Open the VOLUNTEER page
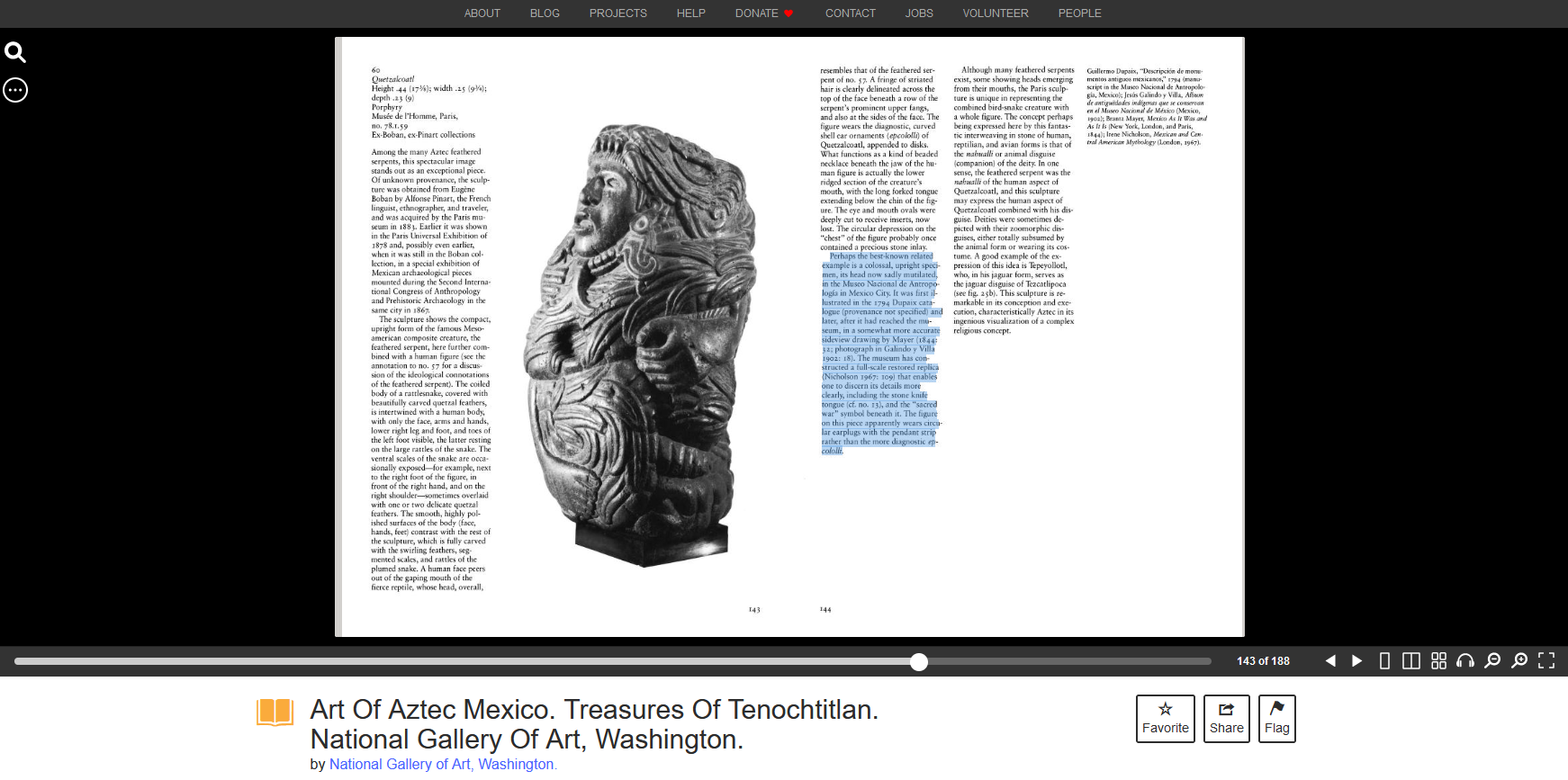This screenshot has height=780, width=1568. [995, 13]
